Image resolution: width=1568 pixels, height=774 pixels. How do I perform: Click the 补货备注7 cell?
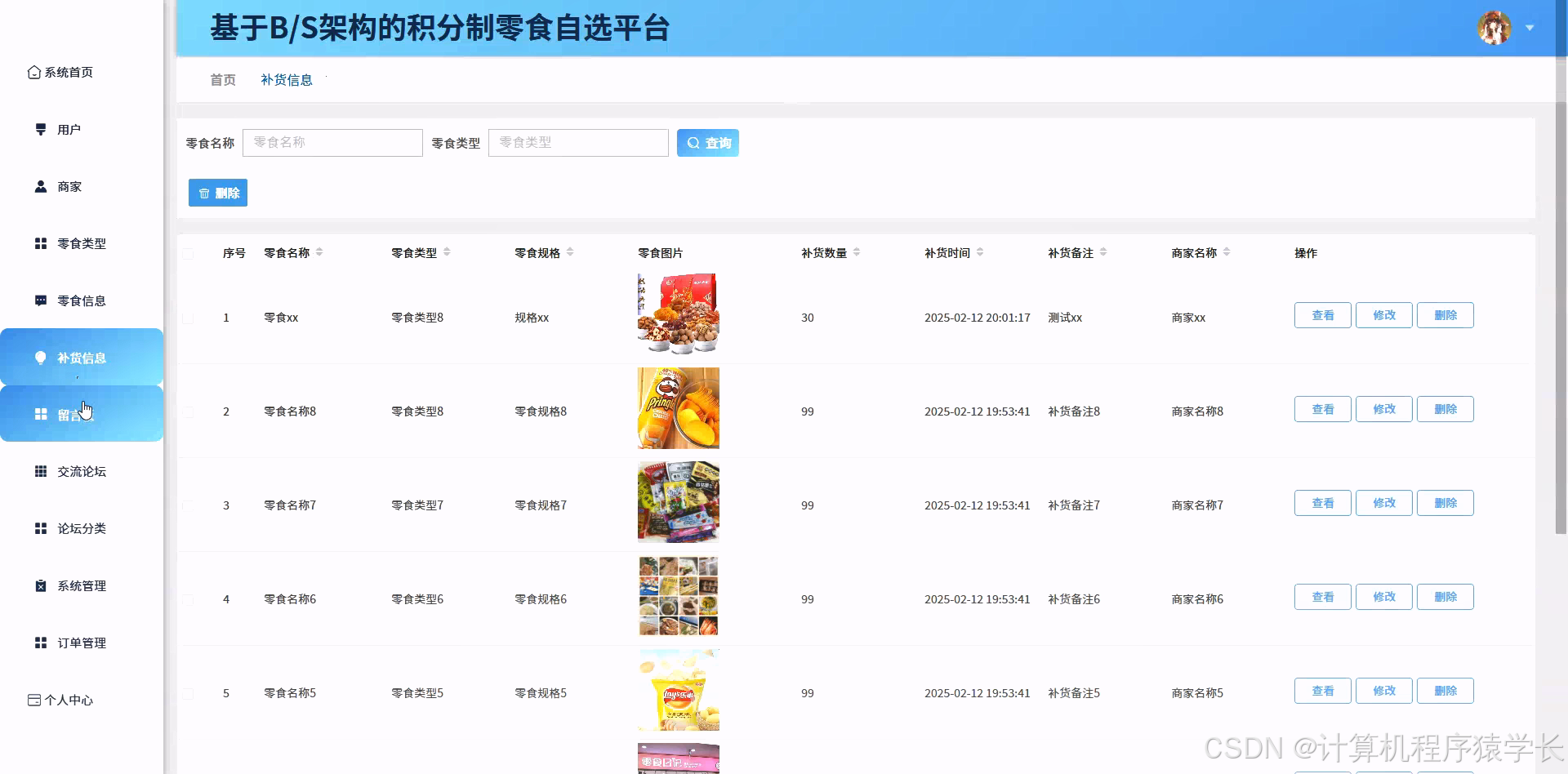pos(1074,505)
